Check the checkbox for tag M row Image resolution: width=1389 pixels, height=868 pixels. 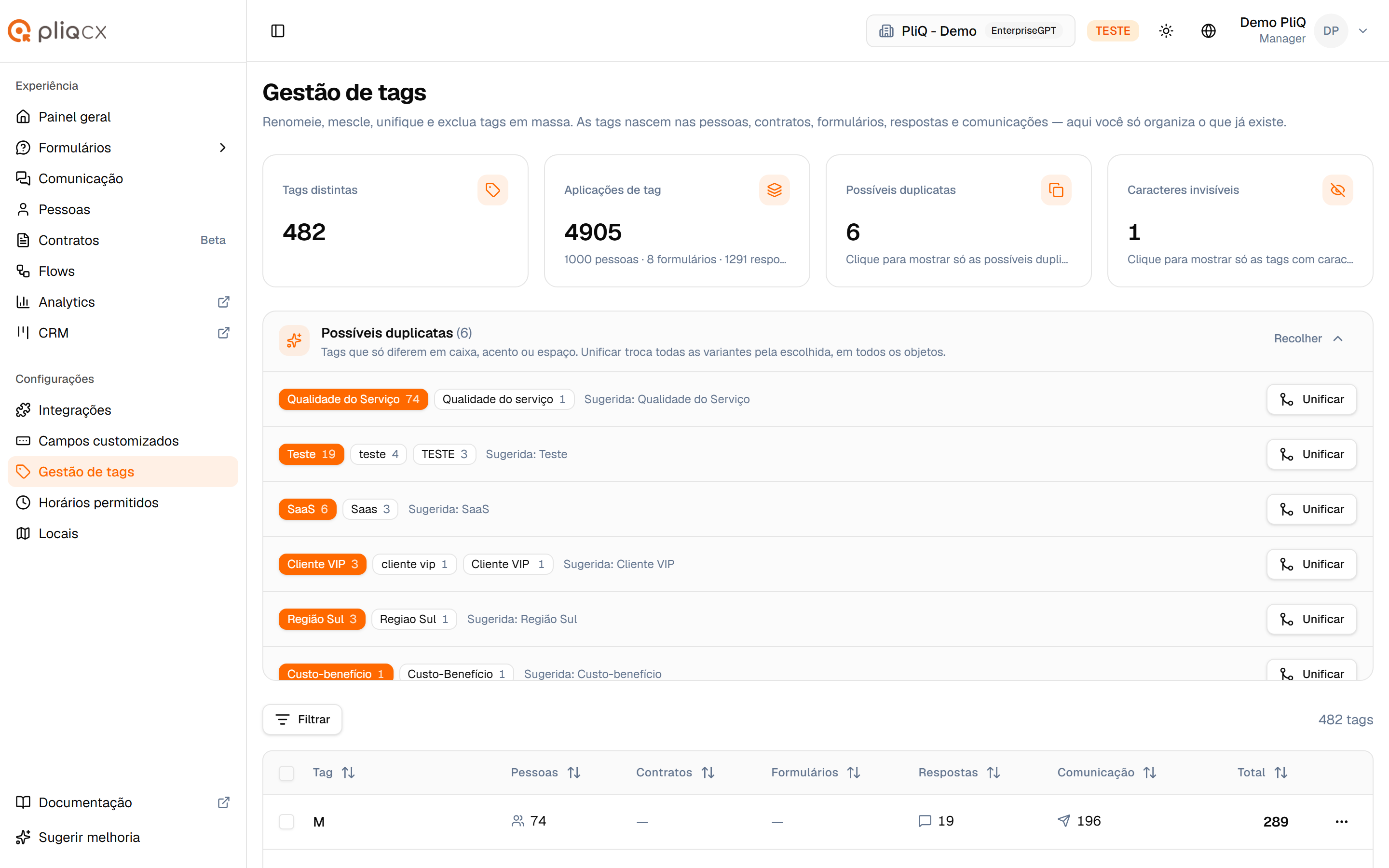[x=286, y=822]
